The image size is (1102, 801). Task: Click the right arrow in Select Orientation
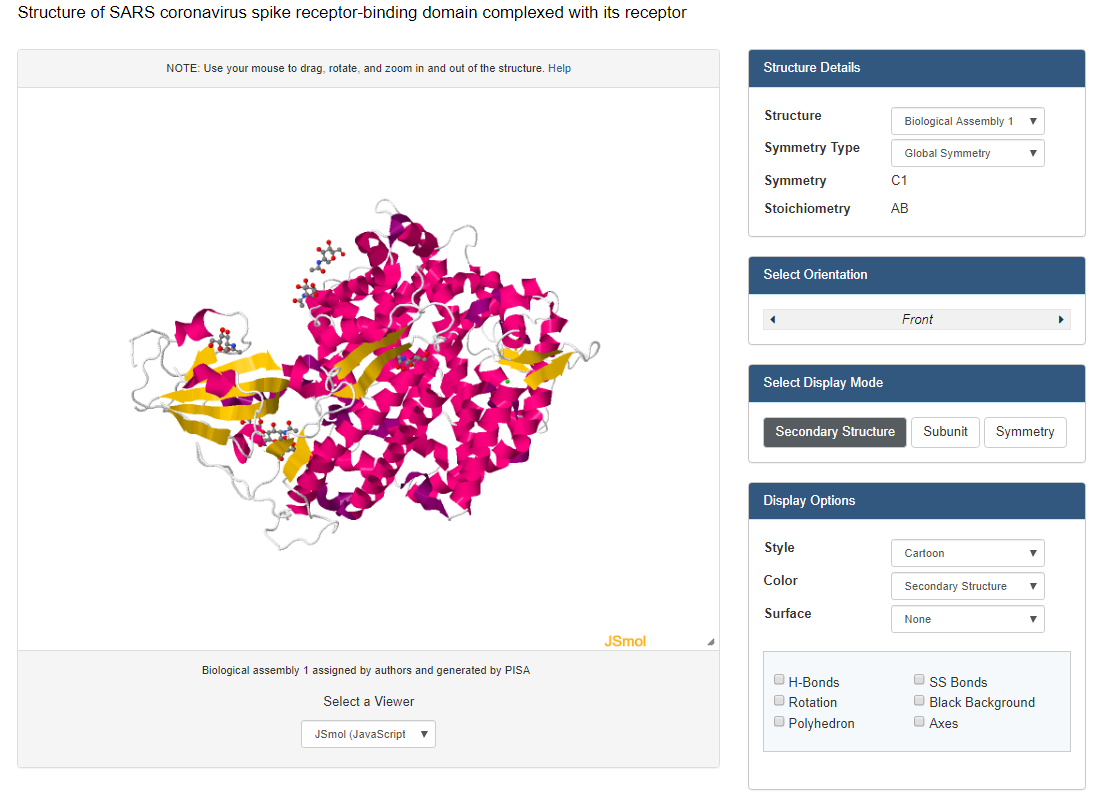(x=1061, y=320)
